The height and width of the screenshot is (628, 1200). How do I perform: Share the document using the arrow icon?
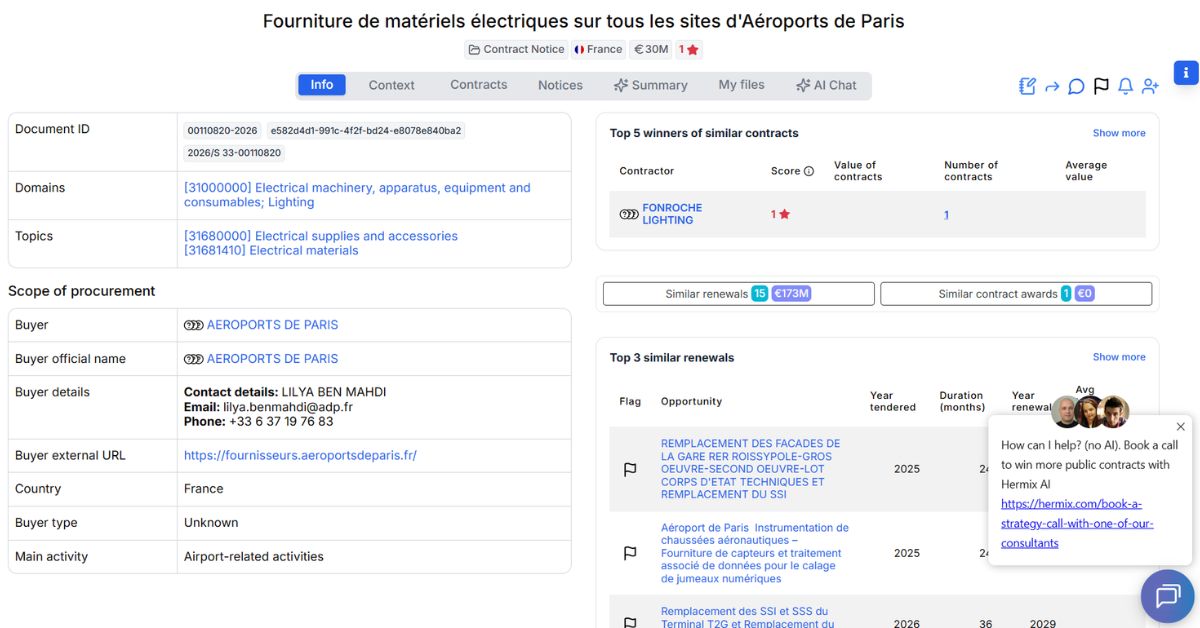(1052, 87)
